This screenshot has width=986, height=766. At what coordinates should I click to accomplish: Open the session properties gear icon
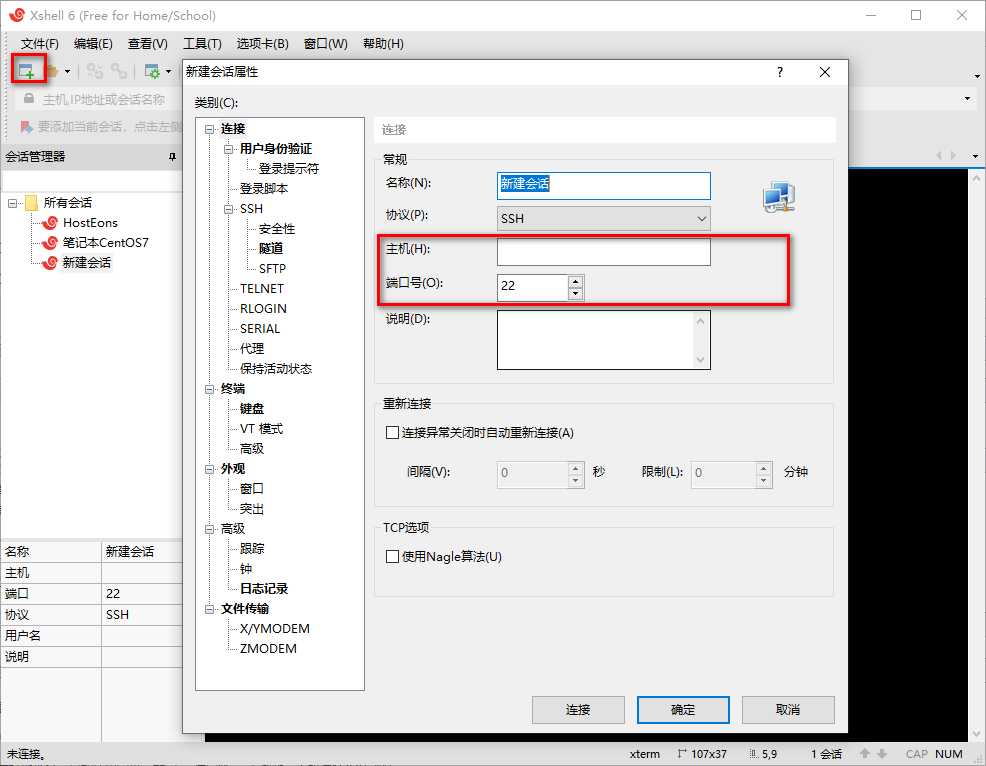coord(153,71)
